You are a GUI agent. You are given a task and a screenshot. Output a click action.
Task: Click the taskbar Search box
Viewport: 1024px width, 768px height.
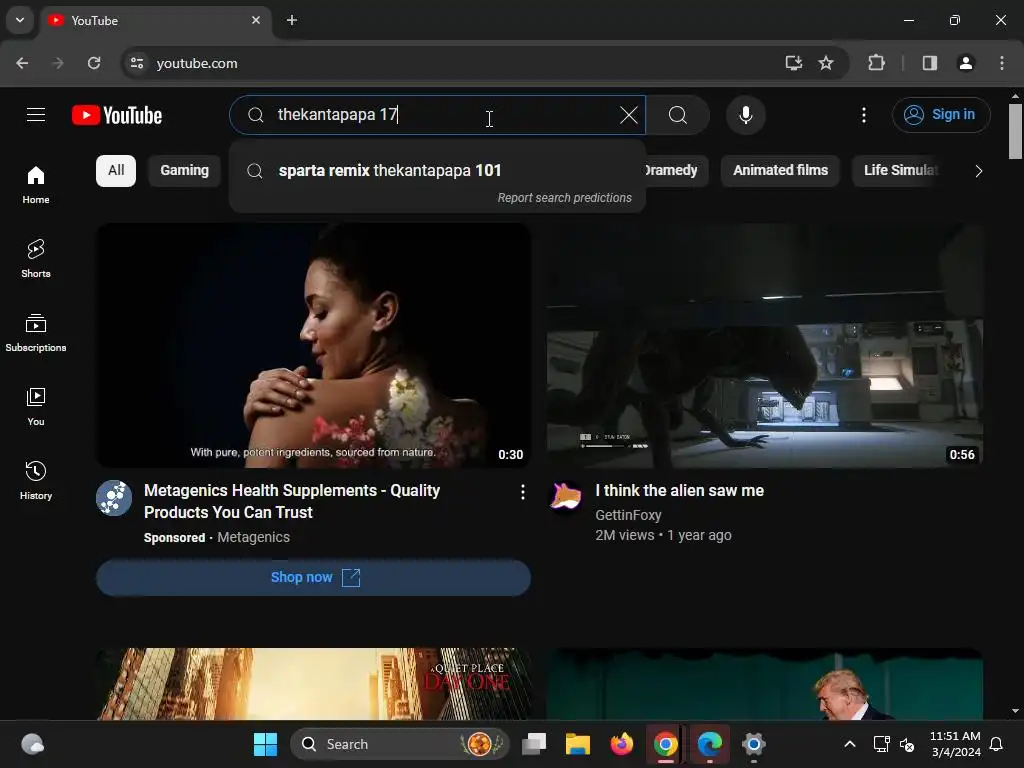pos(400,744)
